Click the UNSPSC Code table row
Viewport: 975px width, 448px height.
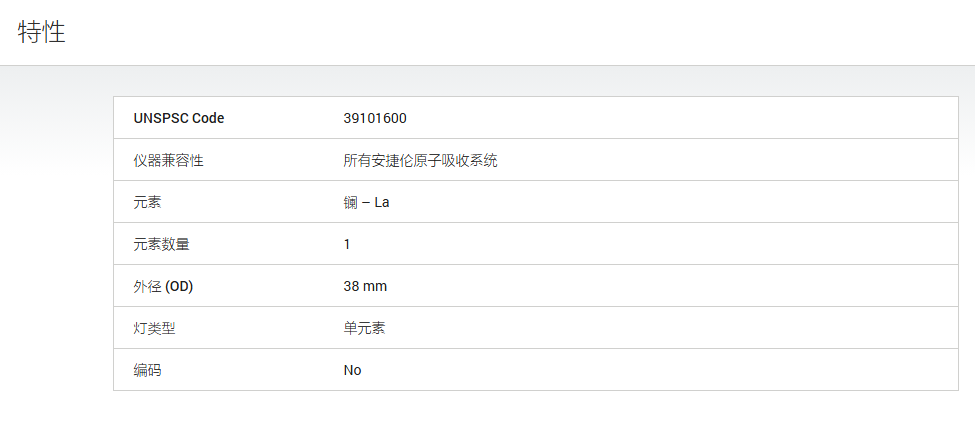pyautogui.click(x=535, y=118)
